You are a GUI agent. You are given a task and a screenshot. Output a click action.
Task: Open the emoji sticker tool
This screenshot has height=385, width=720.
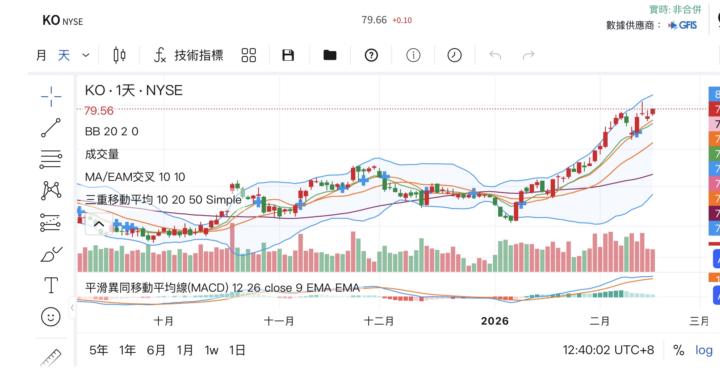(x=51, y=317)
